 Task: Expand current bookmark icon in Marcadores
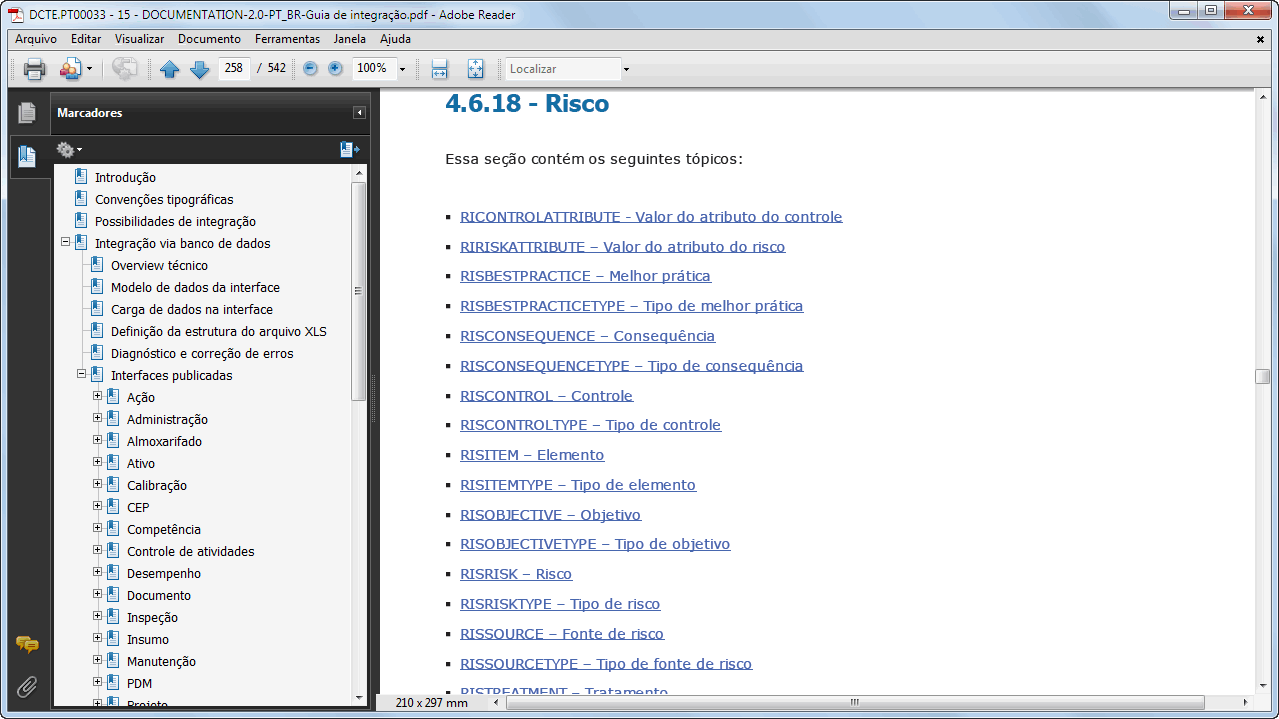click(x=349, y=150)
